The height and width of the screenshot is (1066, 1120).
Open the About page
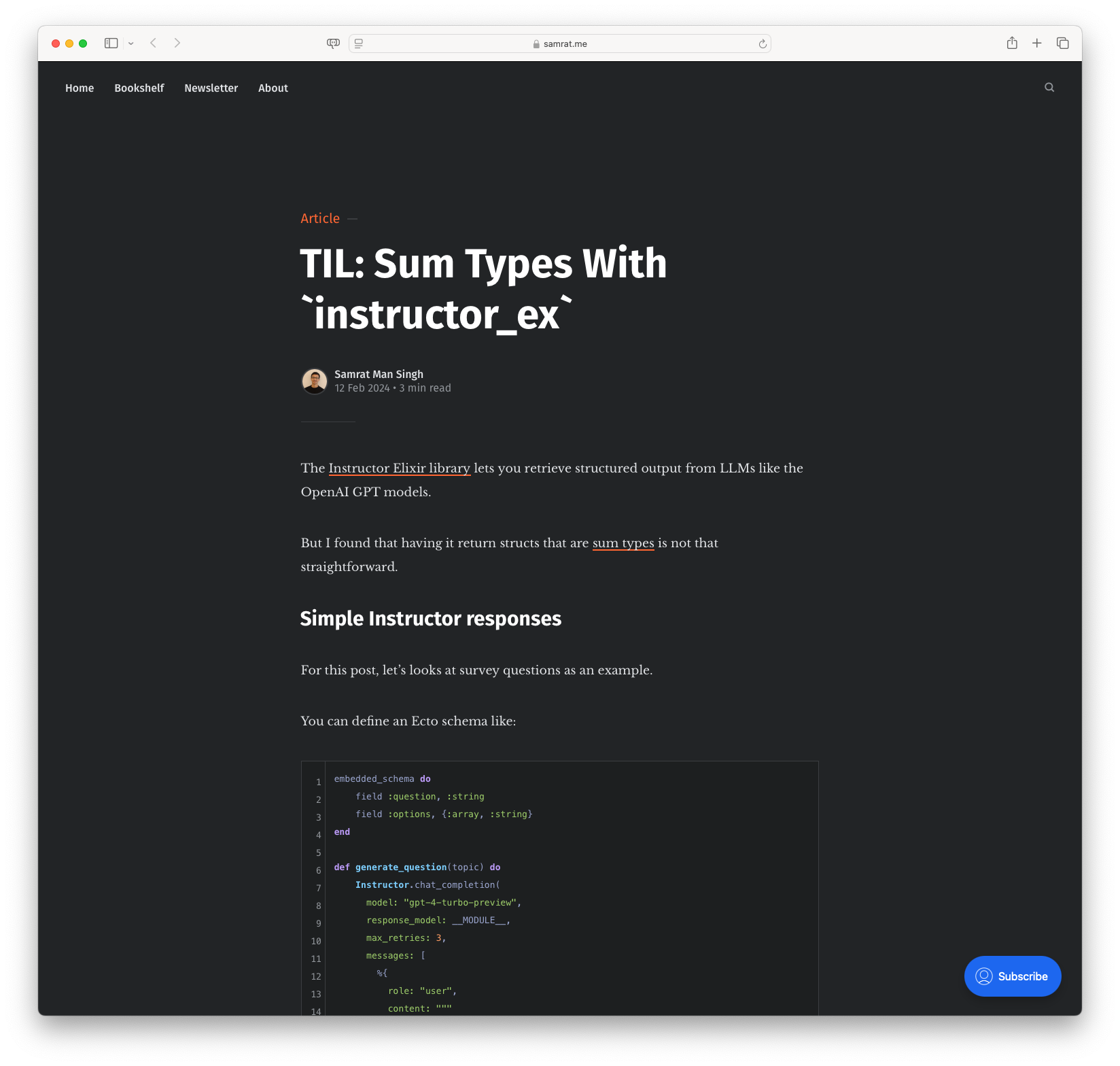[273, 88]
